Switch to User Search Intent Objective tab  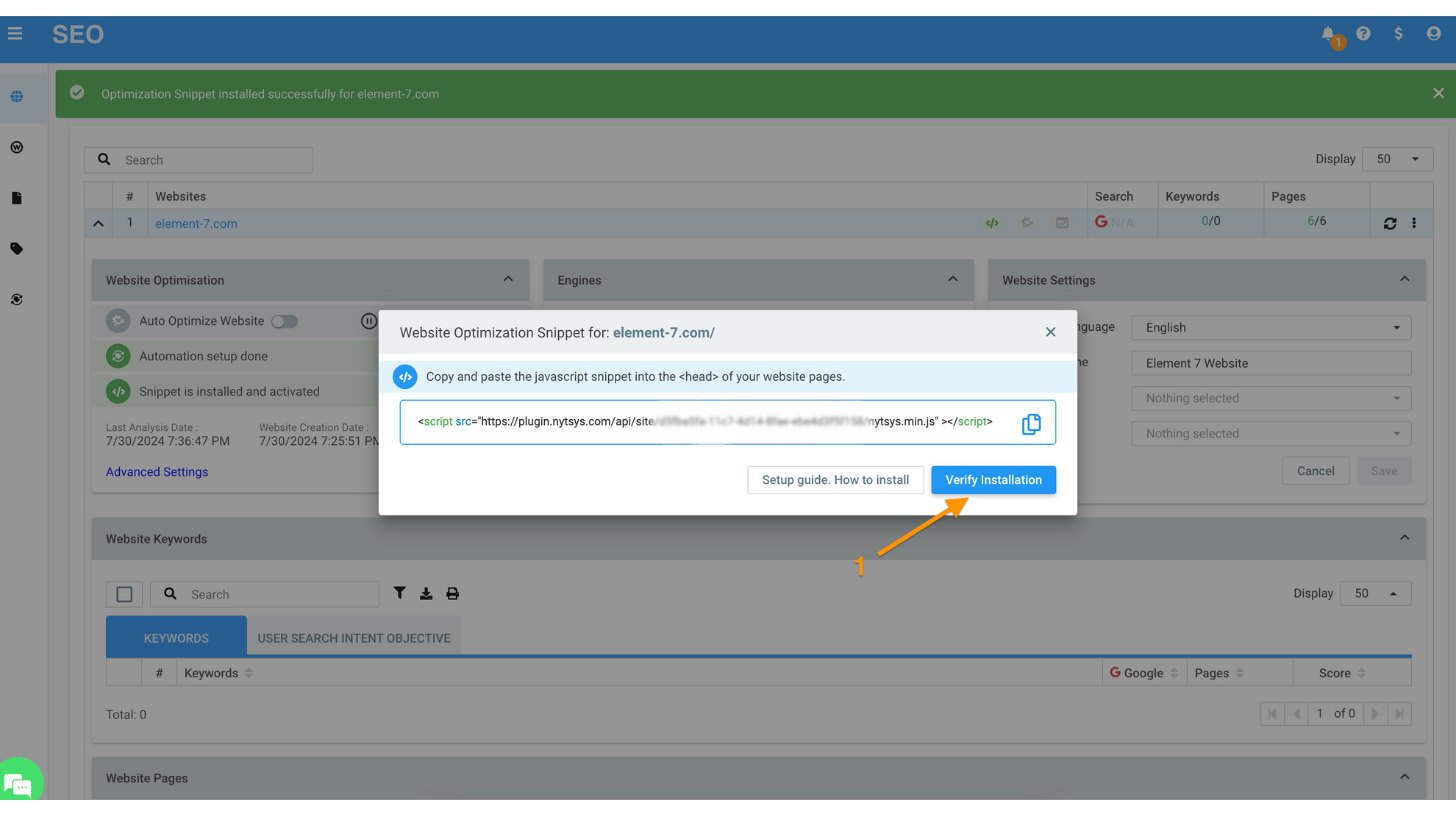pos(354,638)
